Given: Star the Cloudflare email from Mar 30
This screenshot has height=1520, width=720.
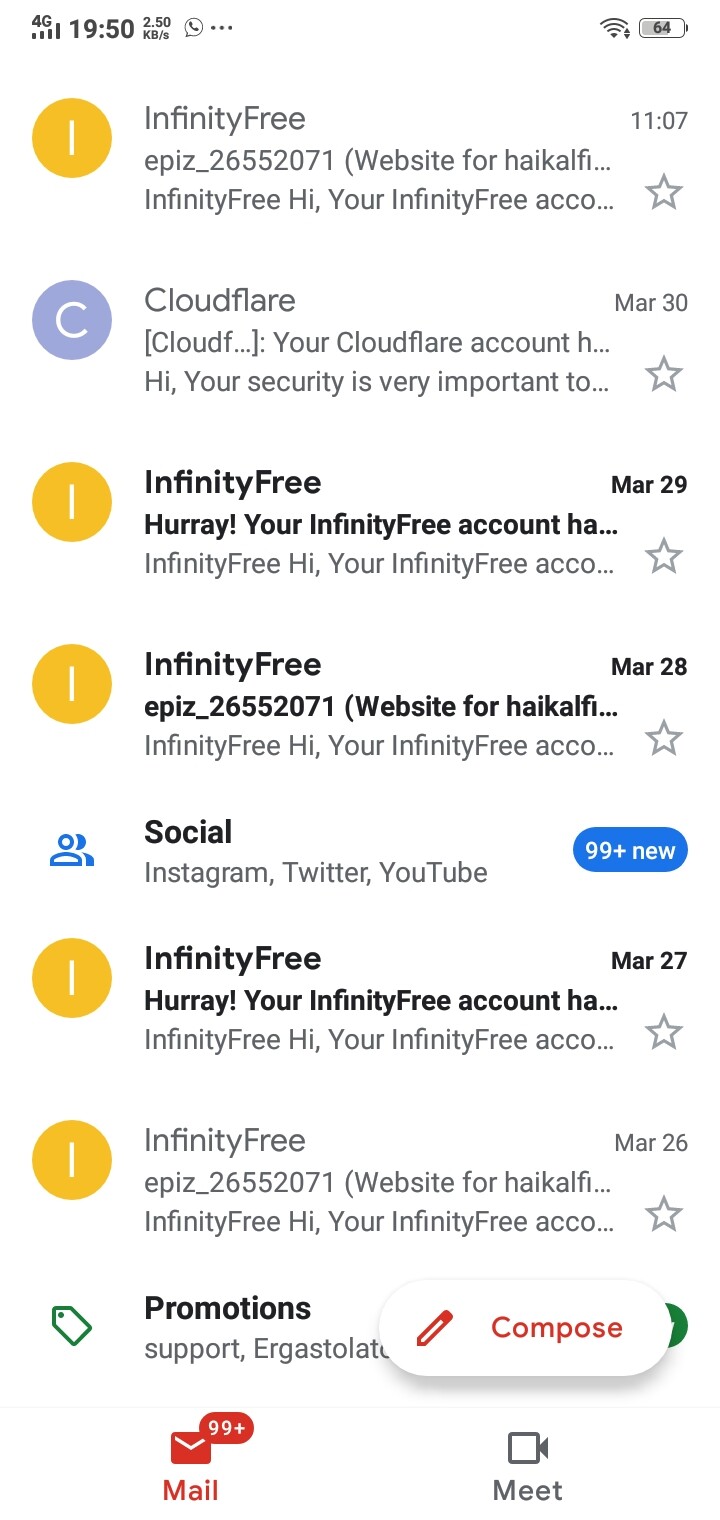Looking at the screenshot, I should click(663, 374).
